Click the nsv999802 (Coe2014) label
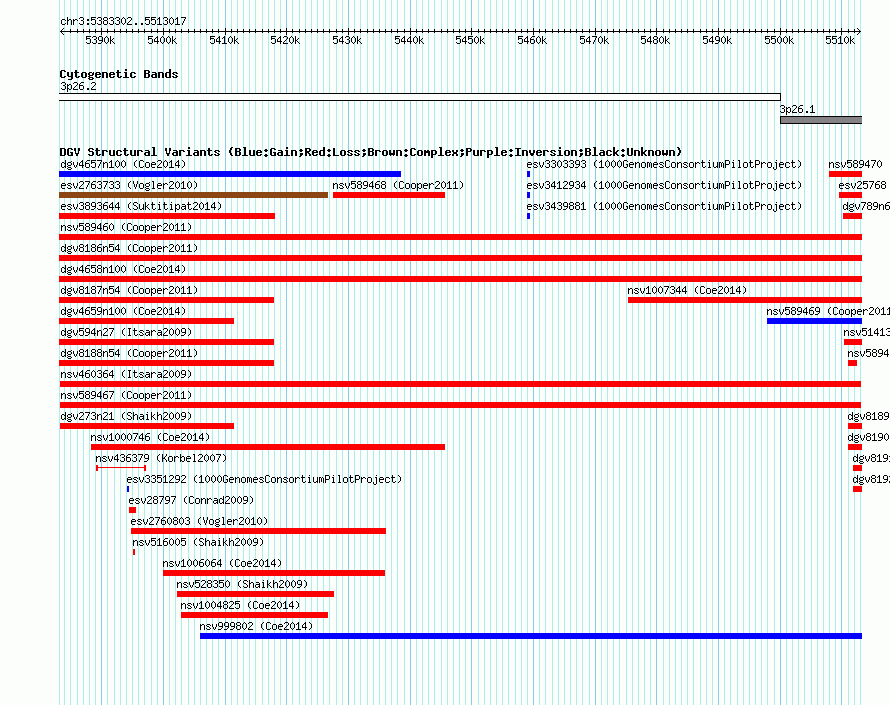 pyautogui.click(x=256, y=626)
